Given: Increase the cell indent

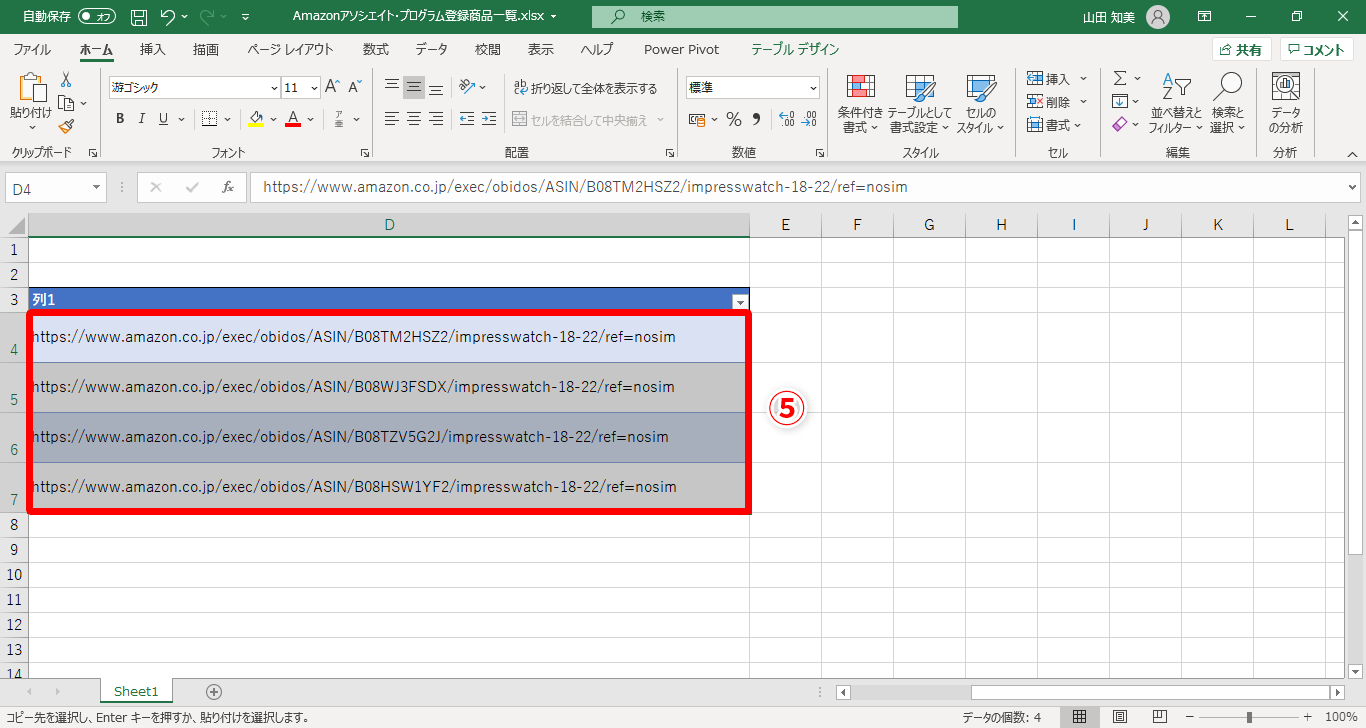Looking at the screenshot, I should (x=489, y=119).
